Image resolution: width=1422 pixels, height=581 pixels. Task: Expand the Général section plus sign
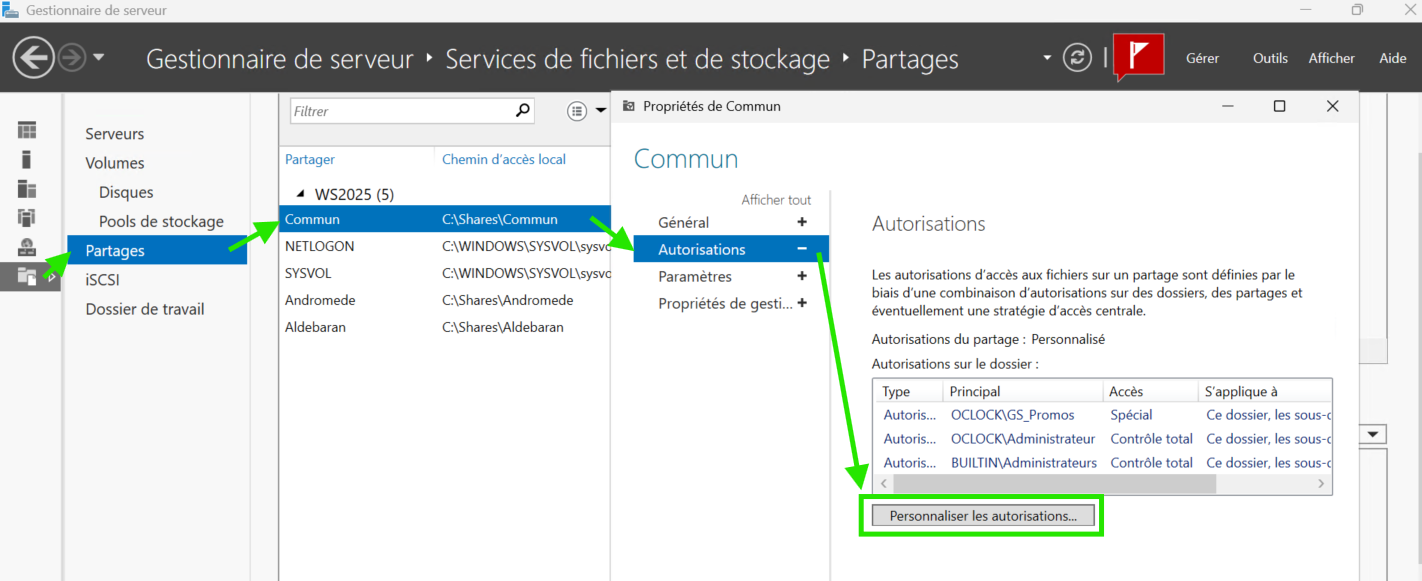click(801, 222)
